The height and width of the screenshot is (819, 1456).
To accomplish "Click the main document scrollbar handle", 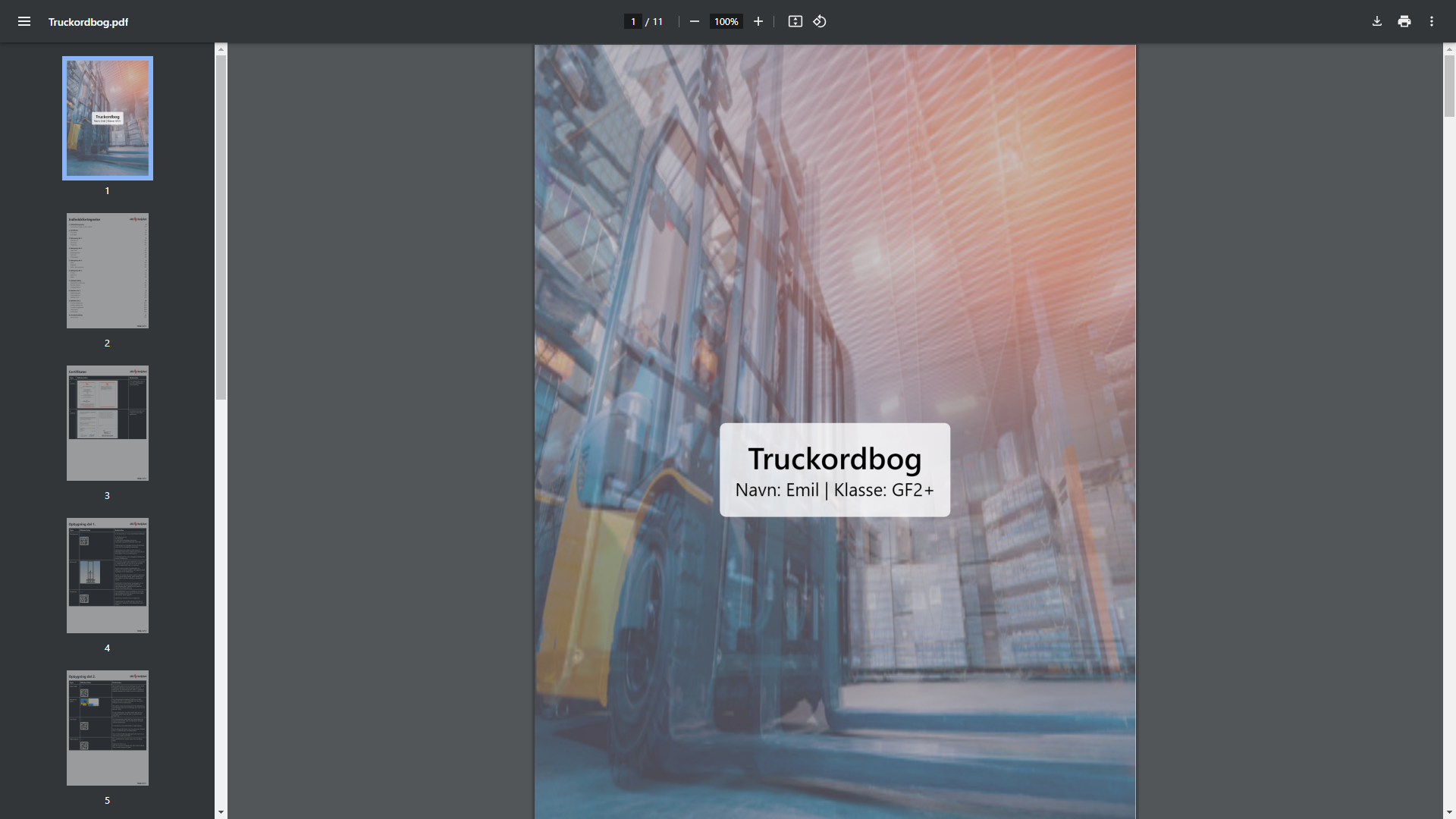I will (x=1449, y=86).
